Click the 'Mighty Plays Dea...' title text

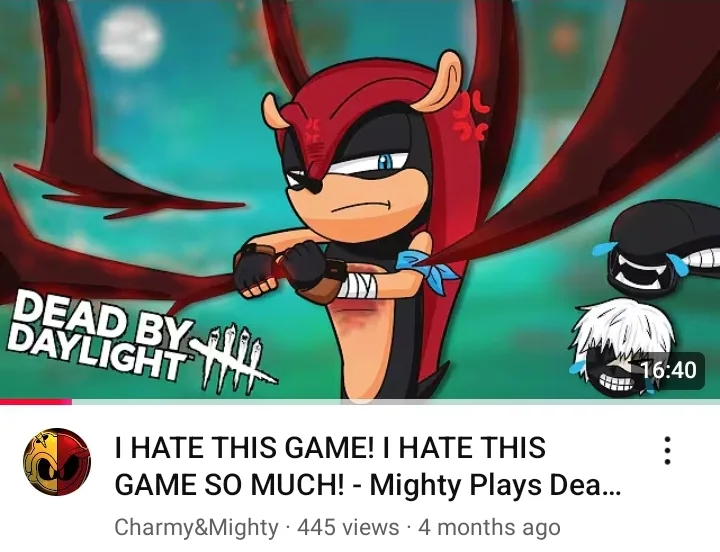(495, 484)
